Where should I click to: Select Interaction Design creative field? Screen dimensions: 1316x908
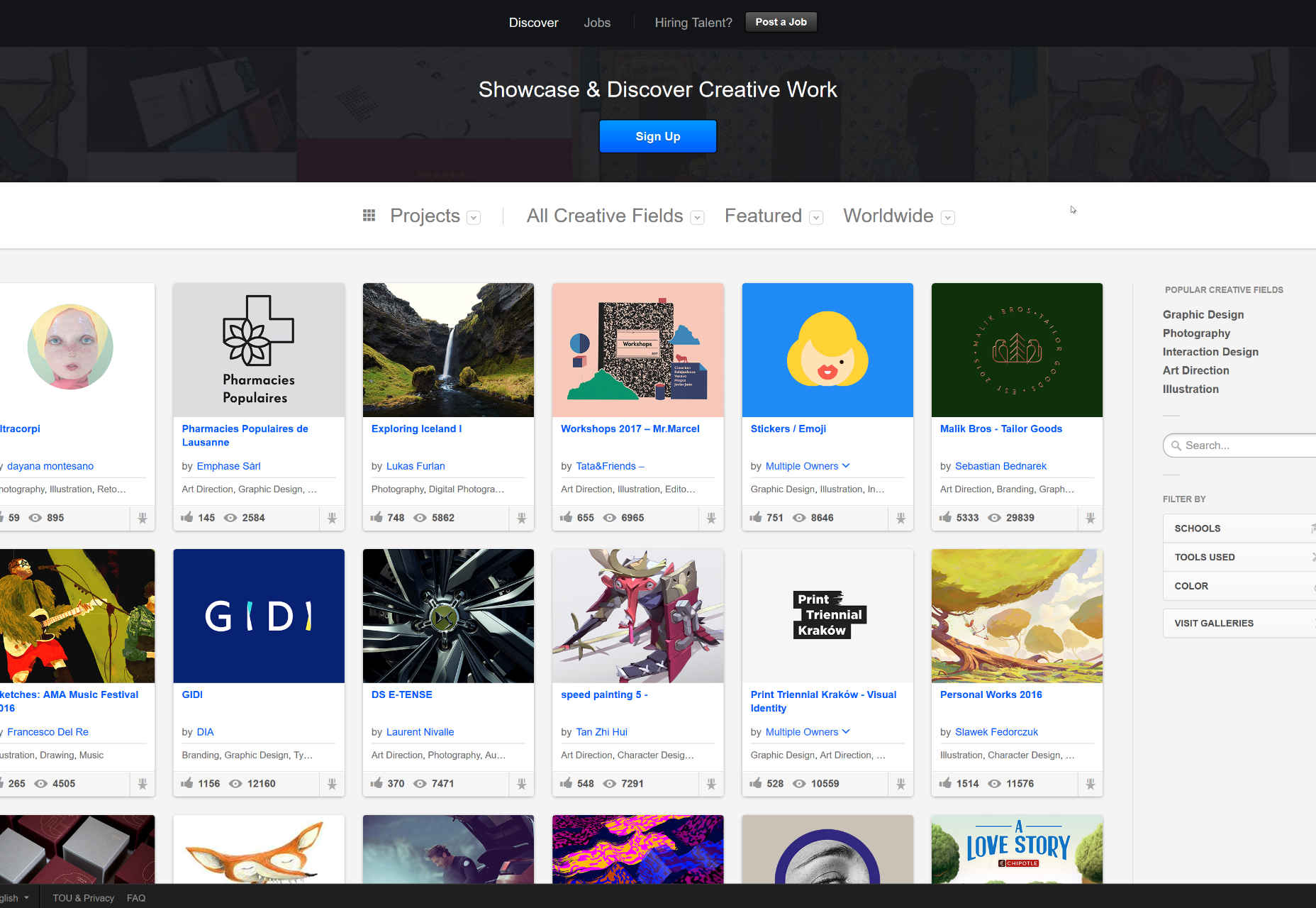point(1210,352)
